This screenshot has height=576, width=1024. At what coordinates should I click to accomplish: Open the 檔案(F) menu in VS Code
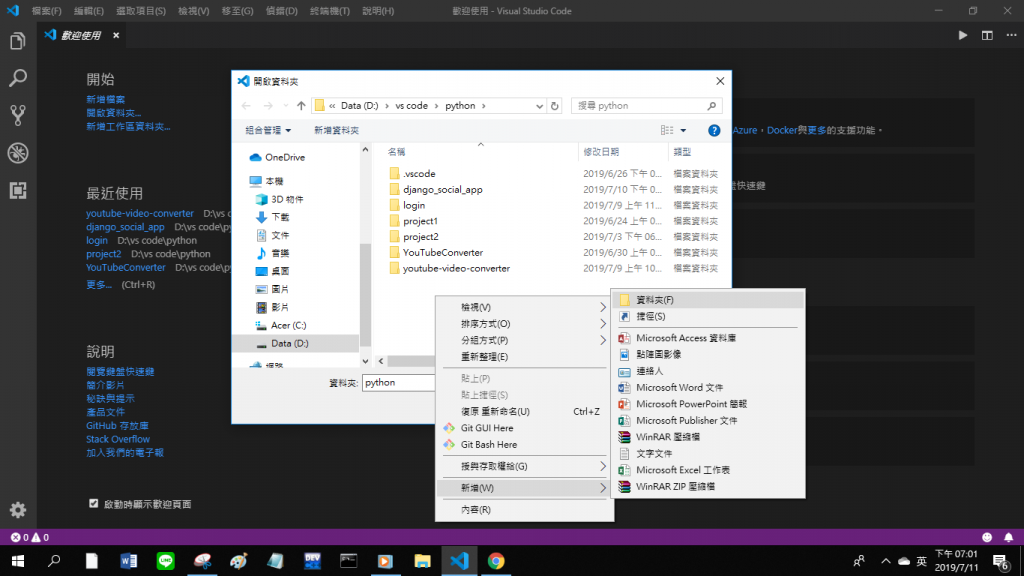coord(47,11)
